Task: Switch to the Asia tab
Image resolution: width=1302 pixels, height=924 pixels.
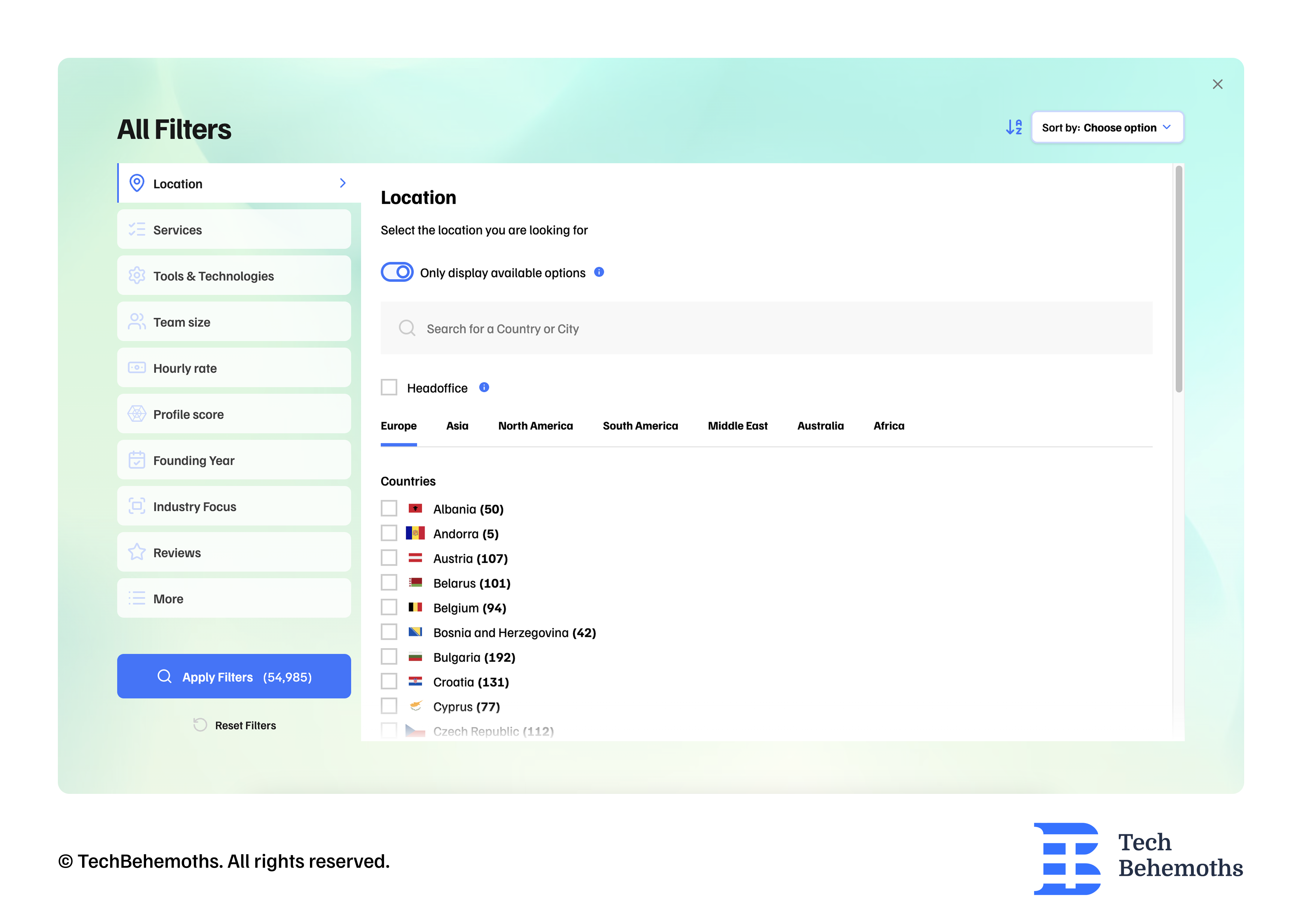Action: tap(458, 425)
